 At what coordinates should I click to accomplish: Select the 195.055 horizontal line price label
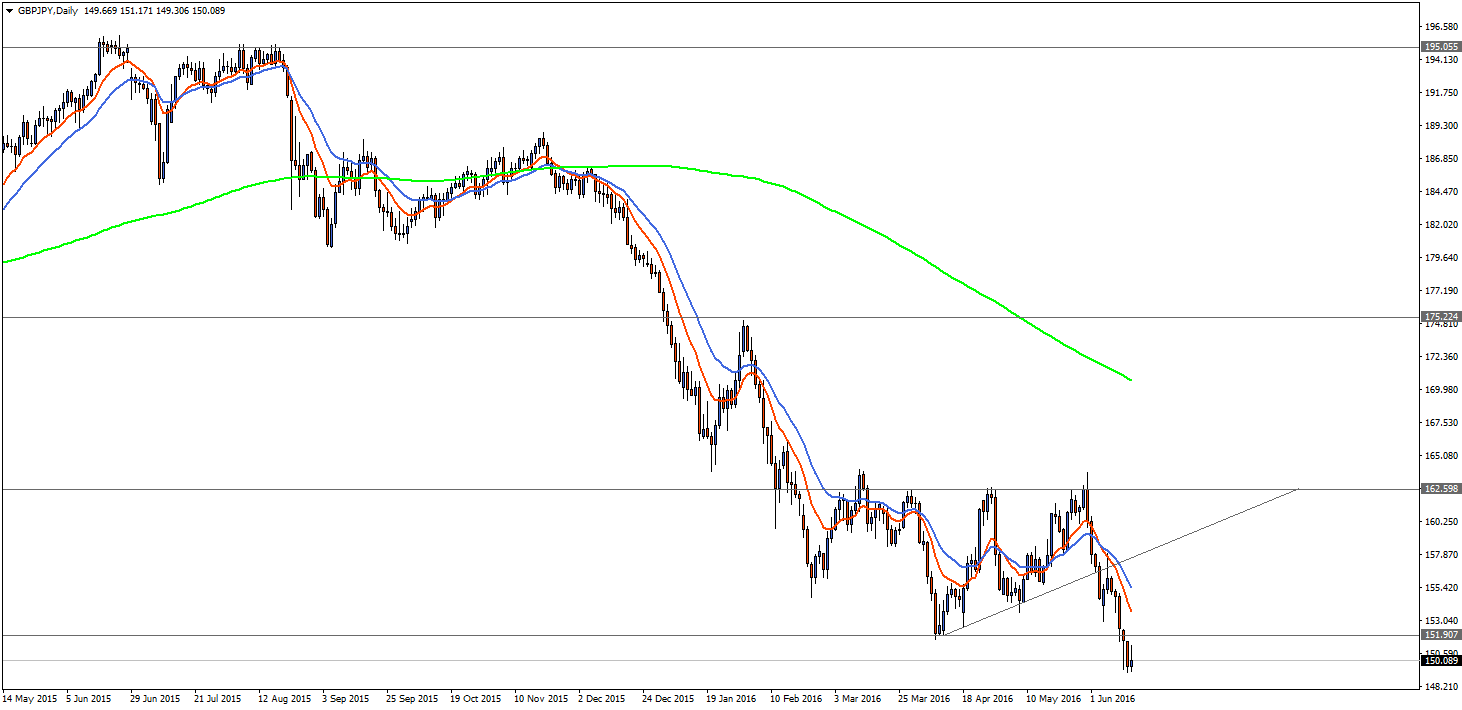click(x=1441, y=47)
